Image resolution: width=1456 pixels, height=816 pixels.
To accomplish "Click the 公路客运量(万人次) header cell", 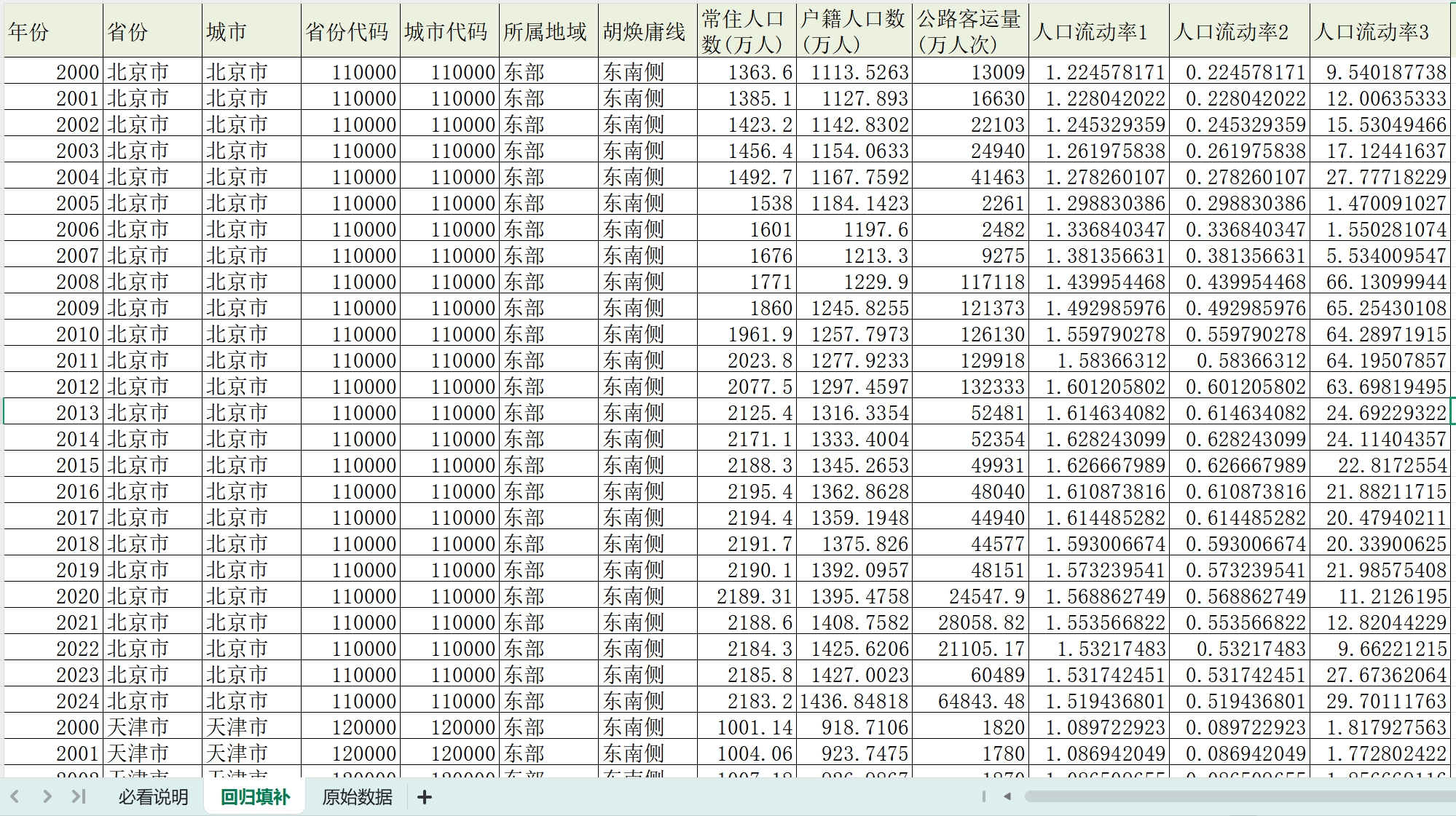I will (x=970, y=31).
